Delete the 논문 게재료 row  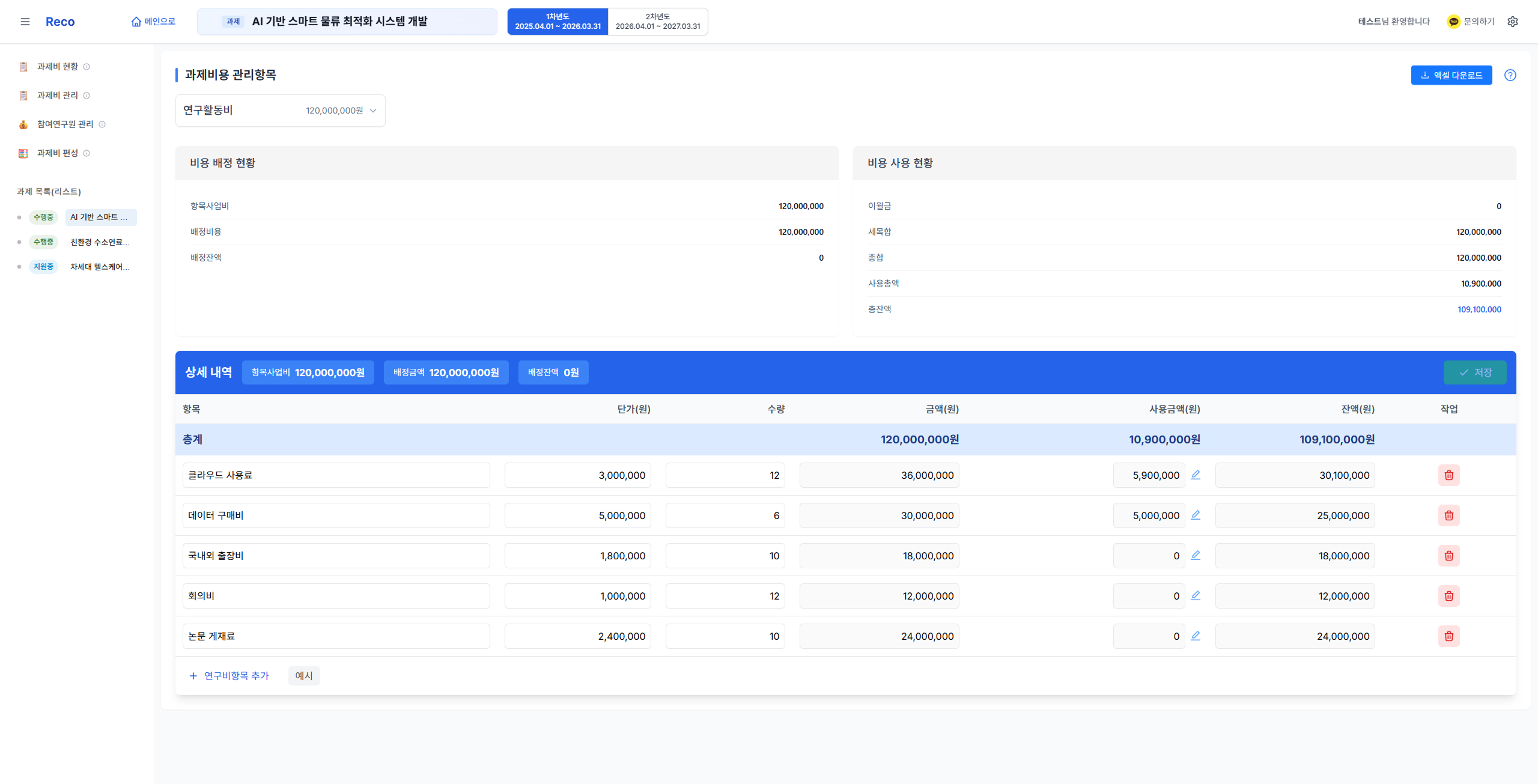coord(1449,636)
